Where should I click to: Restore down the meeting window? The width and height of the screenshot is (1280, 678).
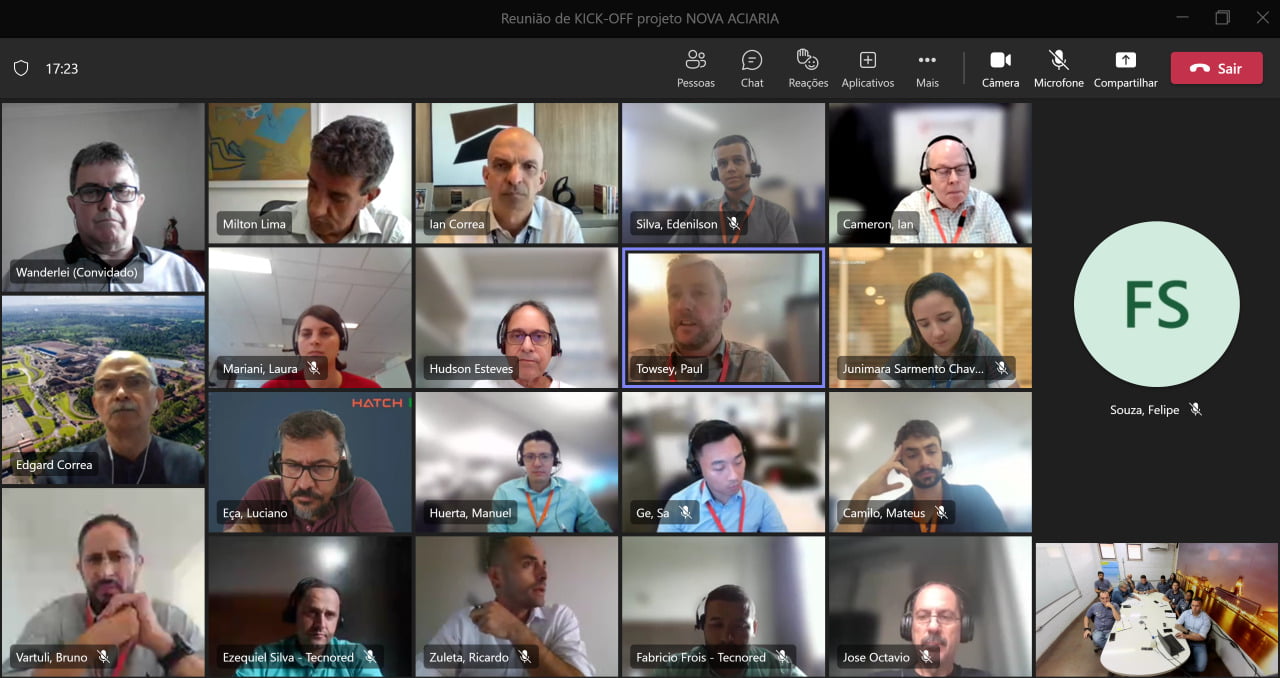tap(1222, 18)
